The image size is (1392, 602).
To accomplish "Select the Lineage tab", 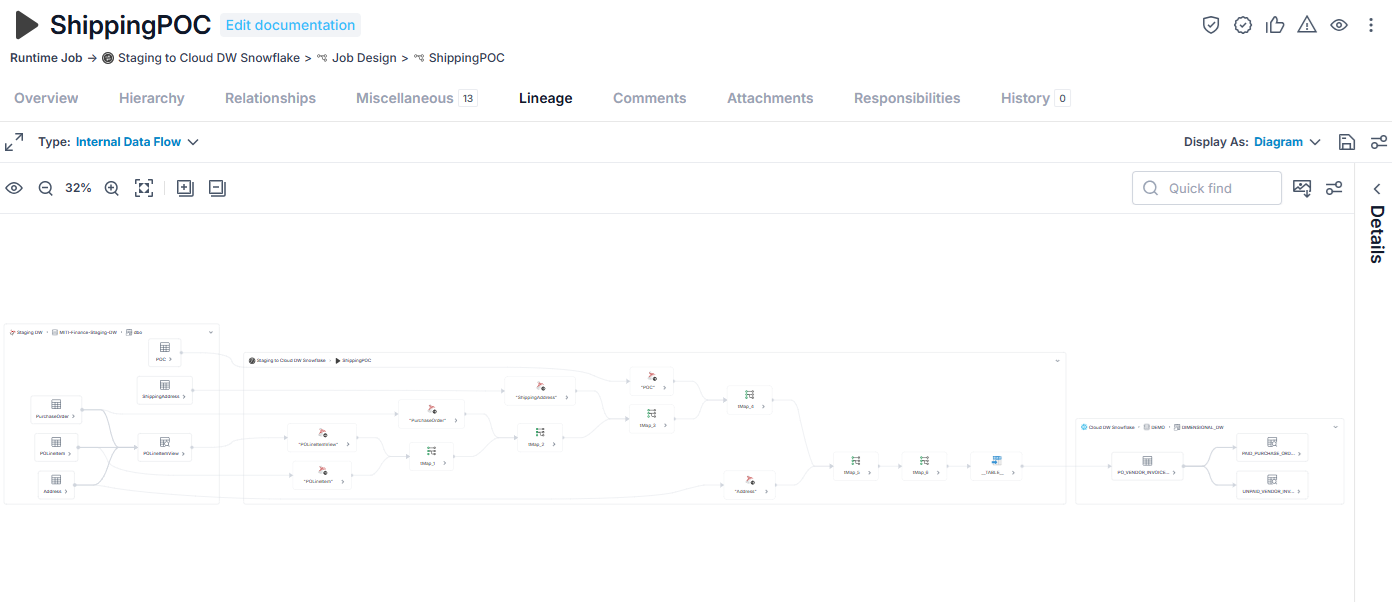I will [546, 98].
